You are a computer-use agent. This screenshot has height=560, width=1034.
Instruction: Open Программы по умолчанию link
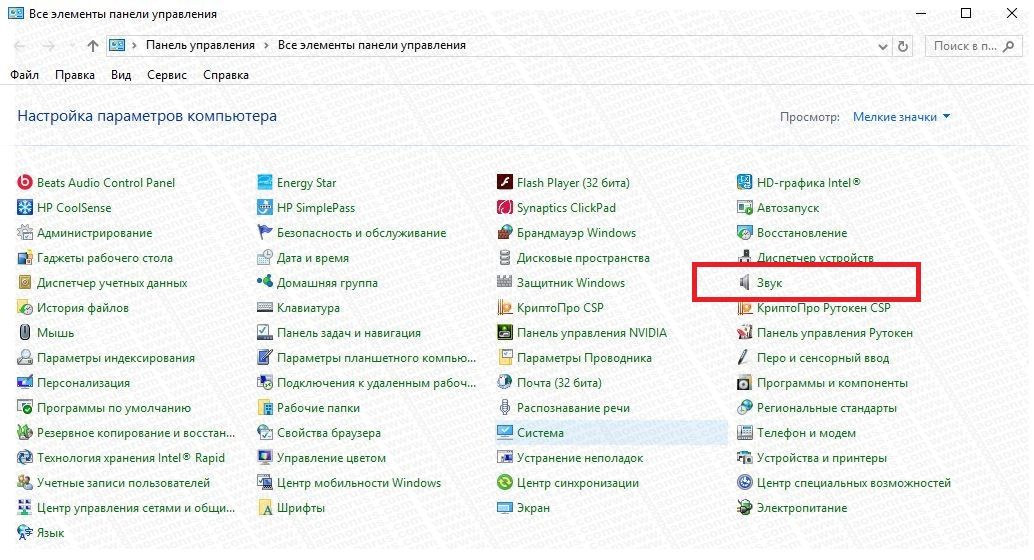(x=113, y=408)
